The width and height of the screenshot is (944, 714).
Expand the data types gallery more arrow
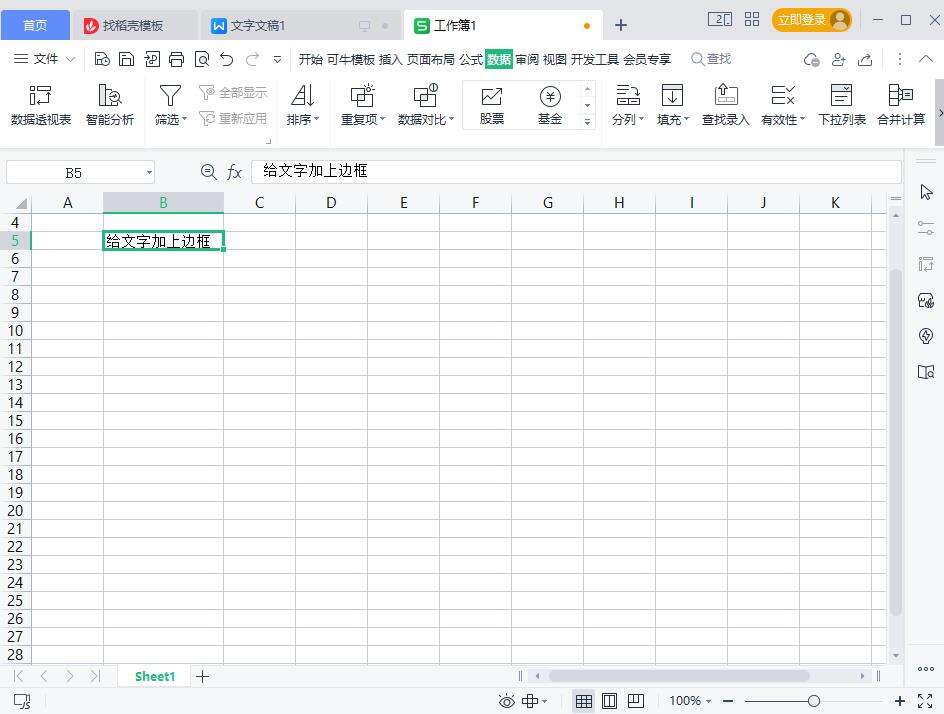point(588,122)
